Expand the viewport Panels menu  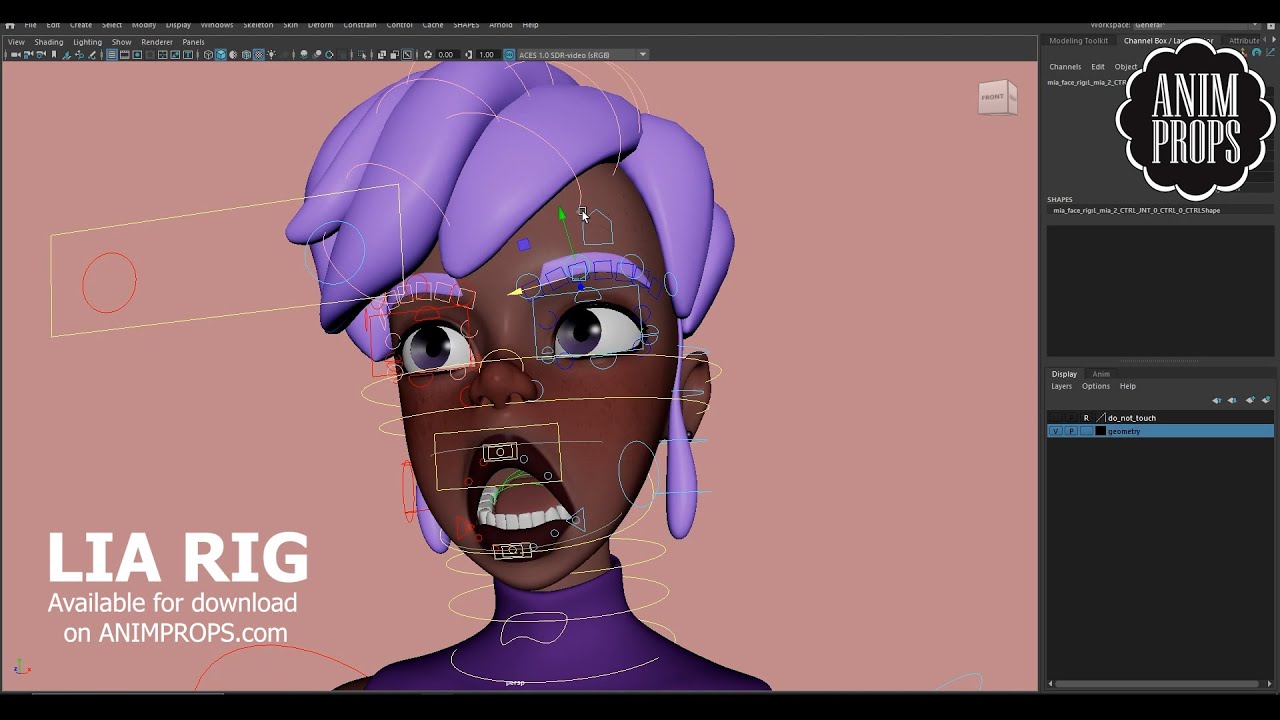pyautogui.click(x=193, y=42)
